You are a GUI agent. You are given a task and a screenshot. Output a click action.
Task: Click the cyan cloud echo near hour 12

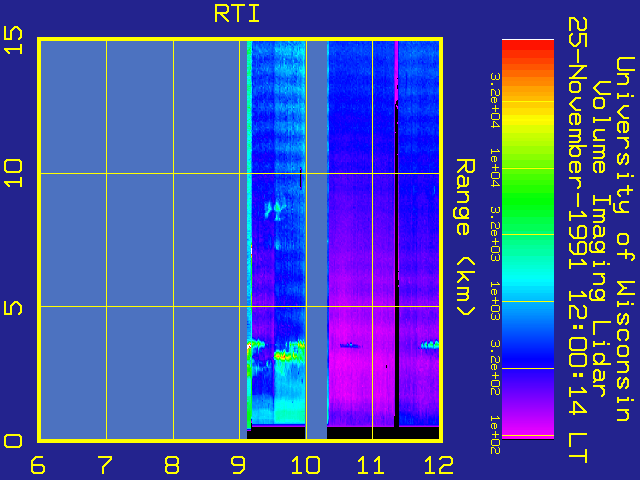430,345
